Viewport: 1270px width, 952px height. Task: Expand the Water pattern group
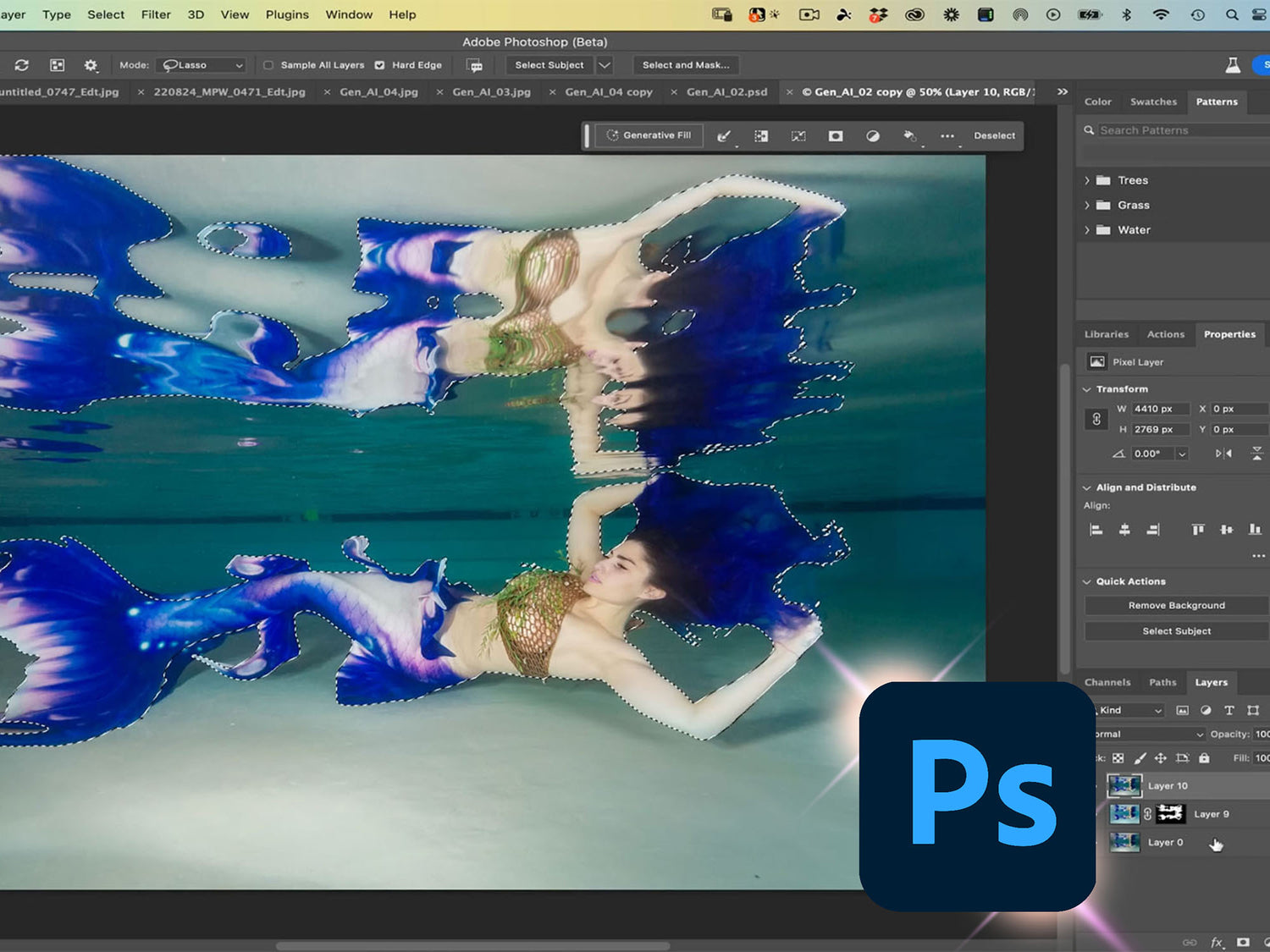(1088, 229)
